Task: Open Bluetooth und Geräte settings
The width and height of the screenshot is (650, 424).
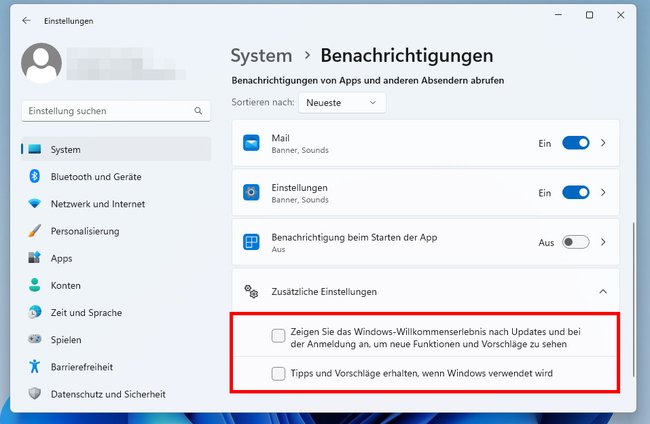Action: (116, 177)
